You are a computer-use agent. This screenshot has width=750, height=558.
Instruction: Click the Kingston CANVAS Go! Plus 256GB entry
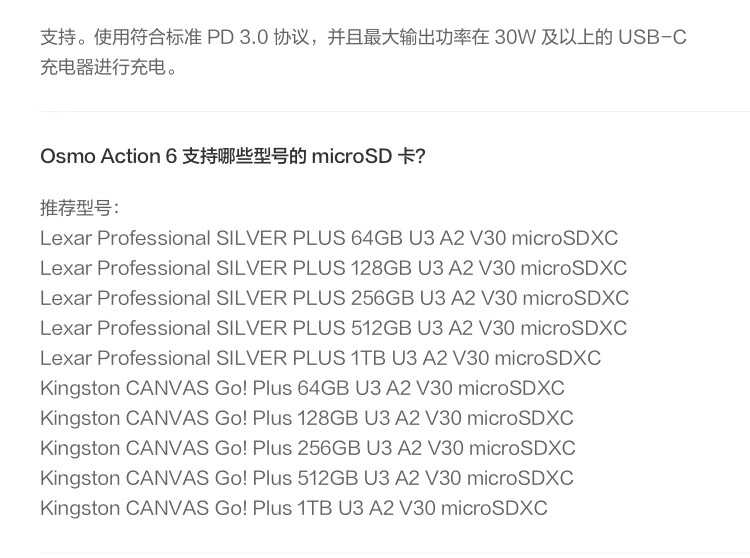tap(307, 448)
